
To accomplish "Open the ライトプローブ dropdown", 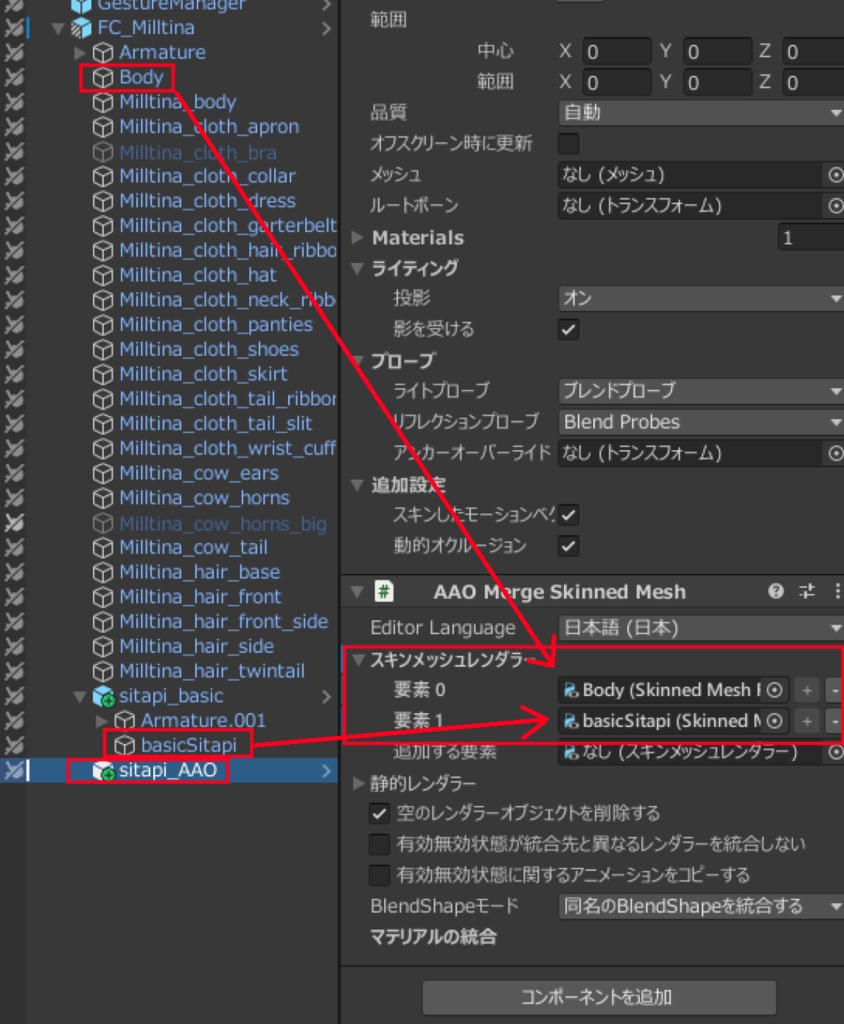I will click(x=701, y=391).
